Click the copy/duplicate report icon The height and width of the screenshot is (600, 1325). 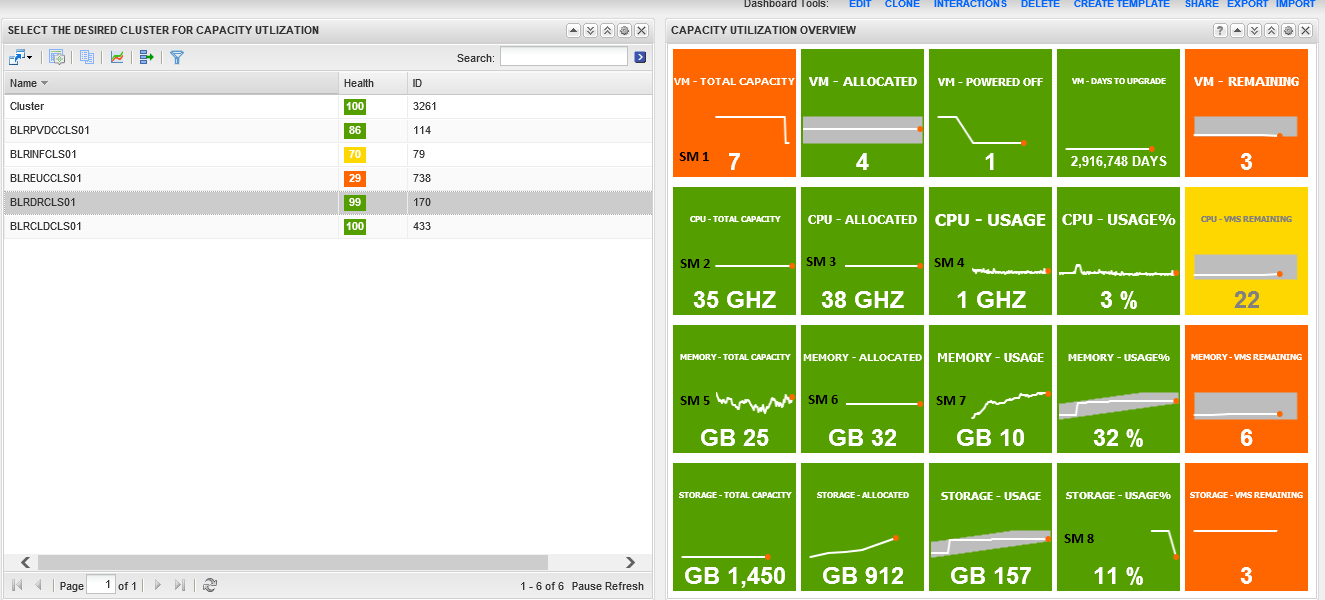pyautogui.click(x=86, y=57)
